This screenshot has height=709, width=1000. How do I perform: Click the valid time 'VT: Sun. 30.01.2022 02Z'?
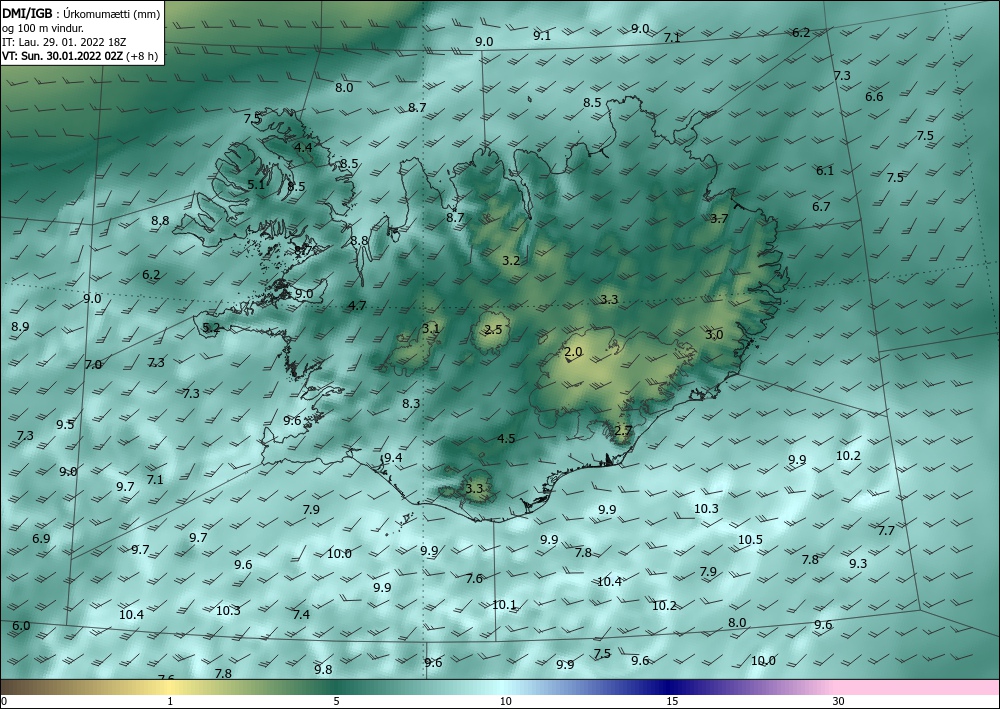(62, 56)
